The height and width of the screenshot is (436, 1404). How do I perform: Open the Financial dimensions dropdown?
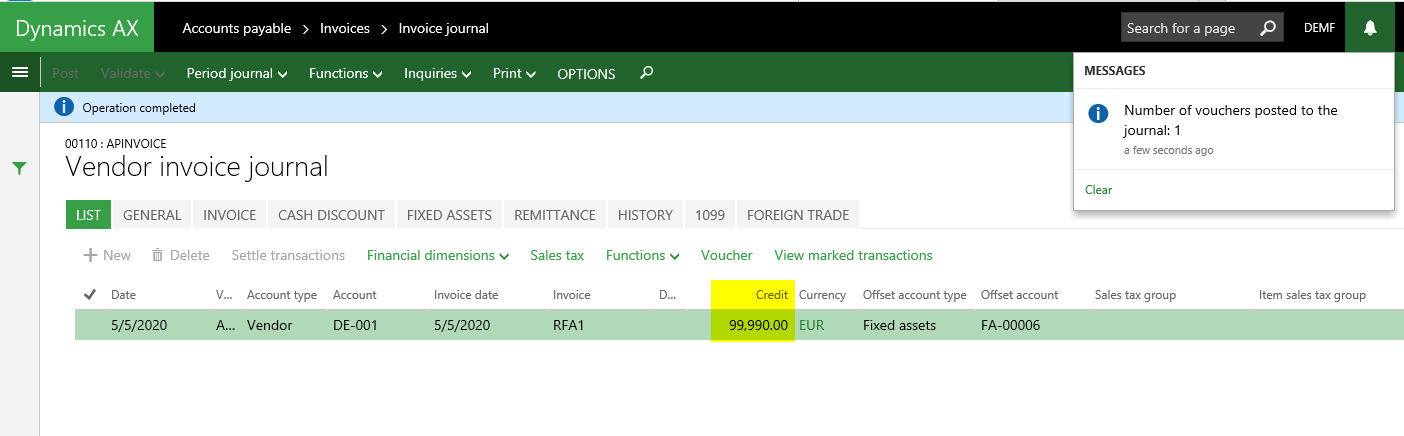[438, 255]
